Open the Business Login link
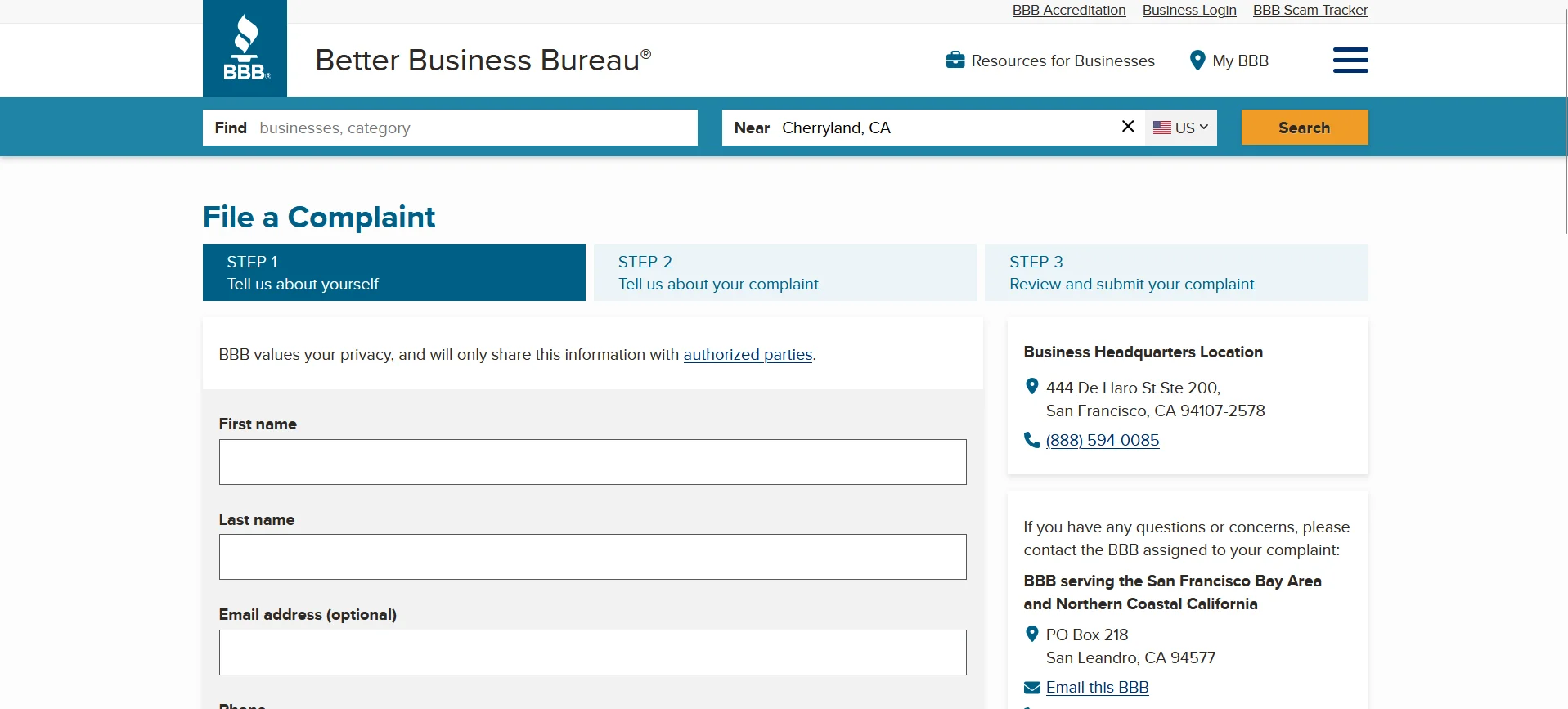 [1188, 10]
